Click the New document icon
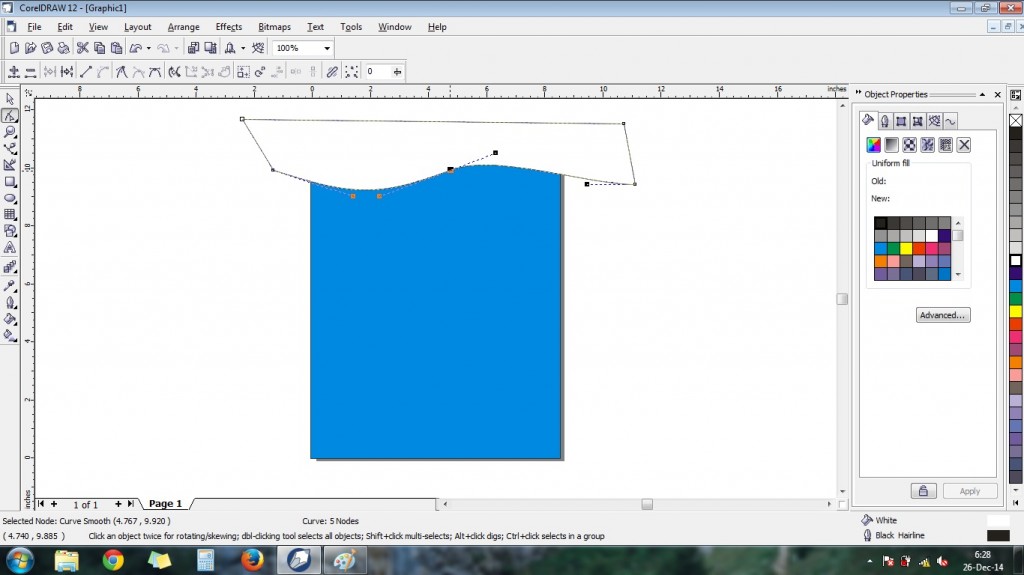The height and width of the screenshot is (575, 1024). 14,48
